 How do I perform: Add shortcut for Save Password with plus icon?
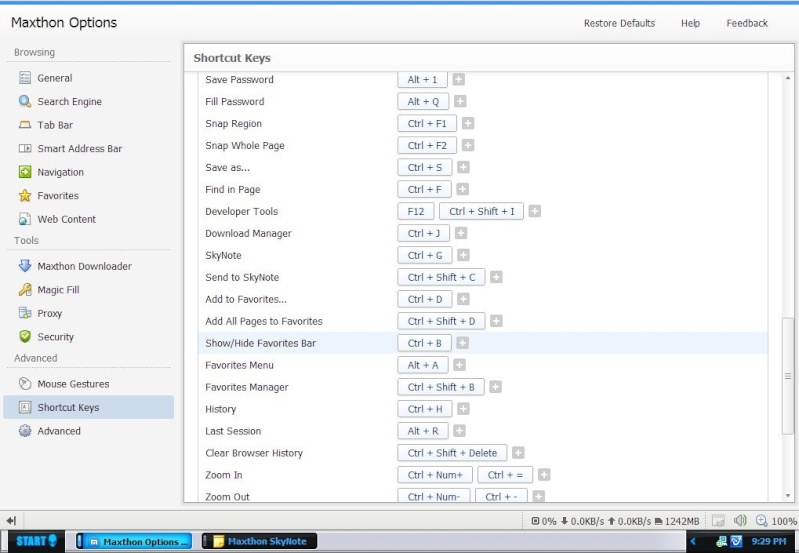[x=459, y=80]
